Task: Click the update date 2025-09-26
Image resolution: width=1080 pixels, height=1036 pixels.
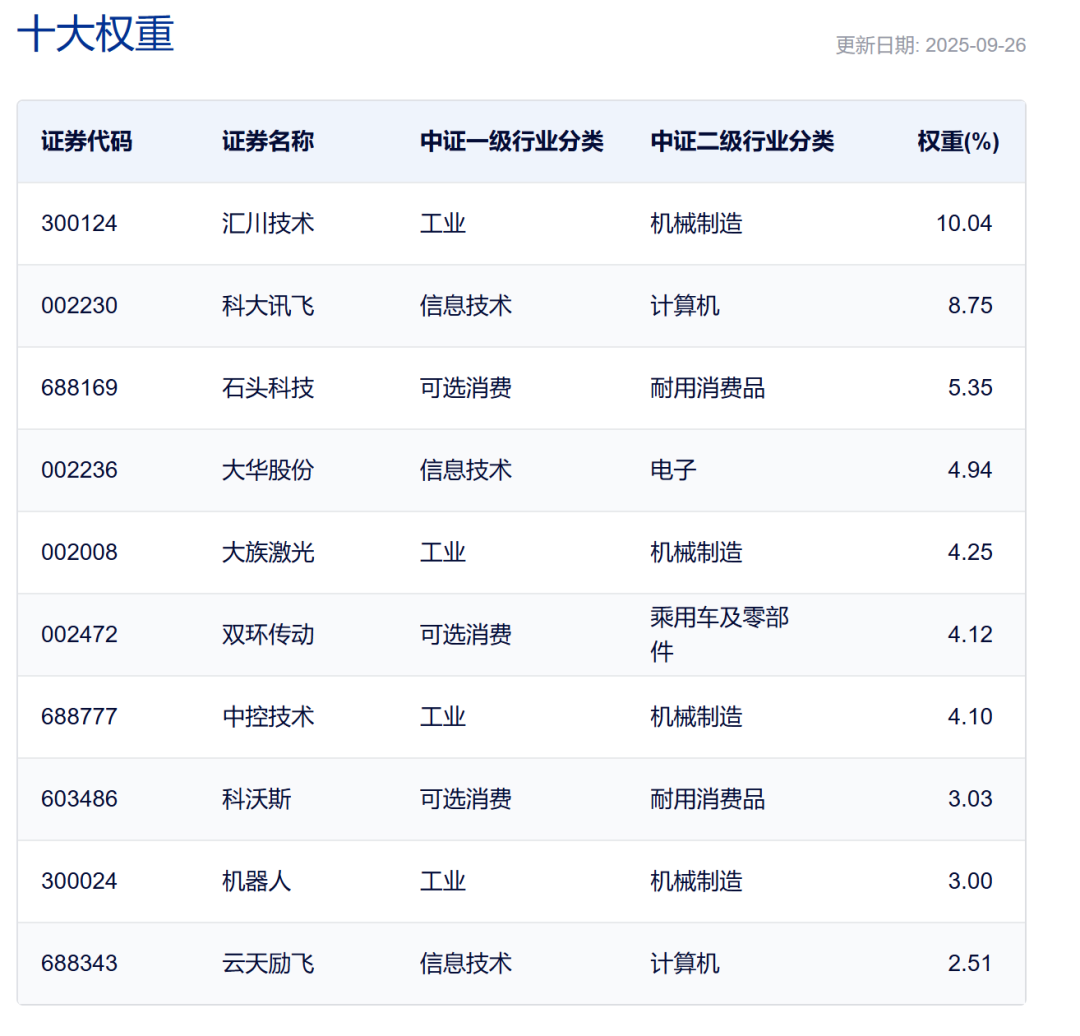Action: click(x=975, y=45)
